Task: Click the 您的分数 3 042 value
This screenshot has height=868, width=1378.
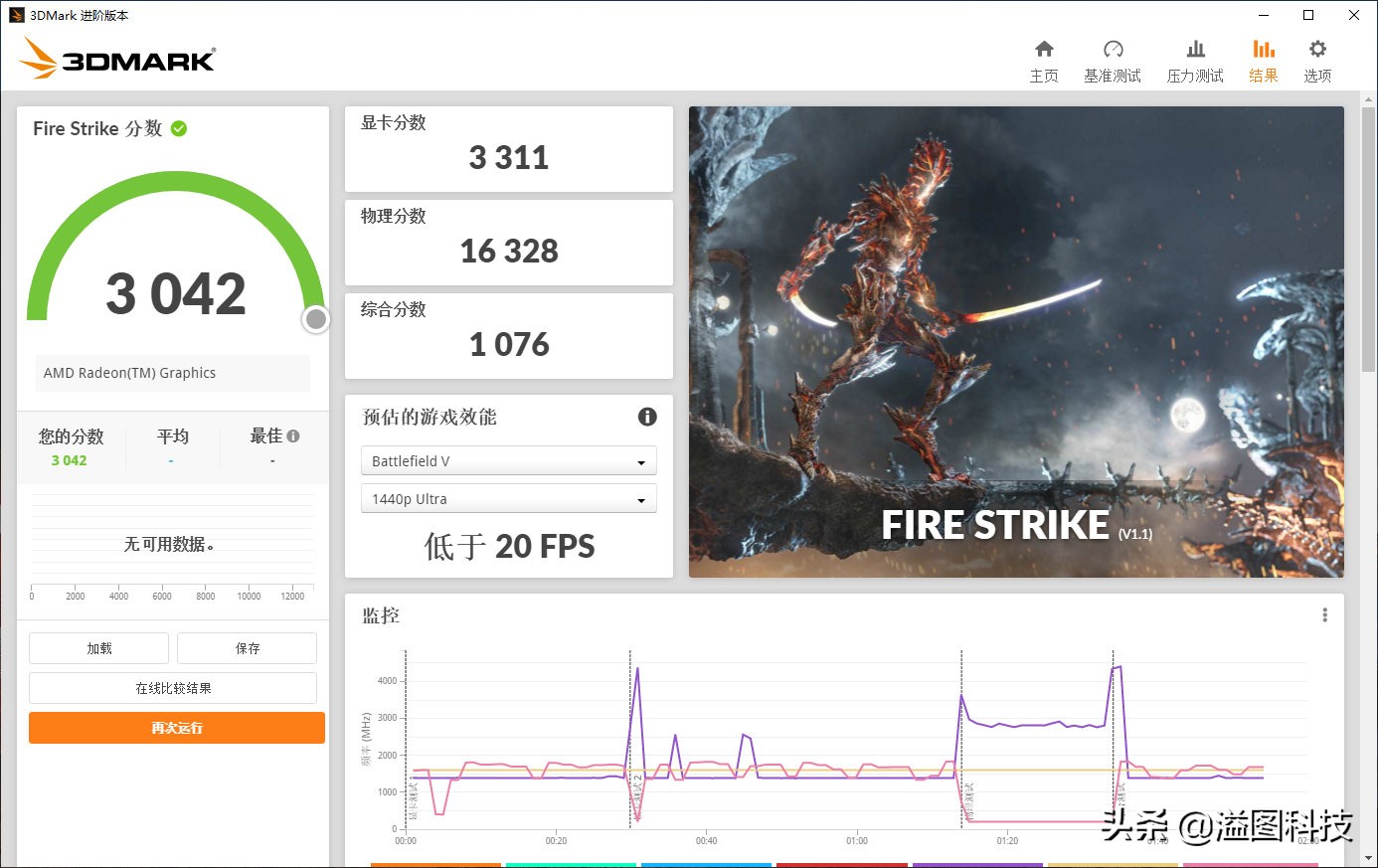Action: click(69, 460)
